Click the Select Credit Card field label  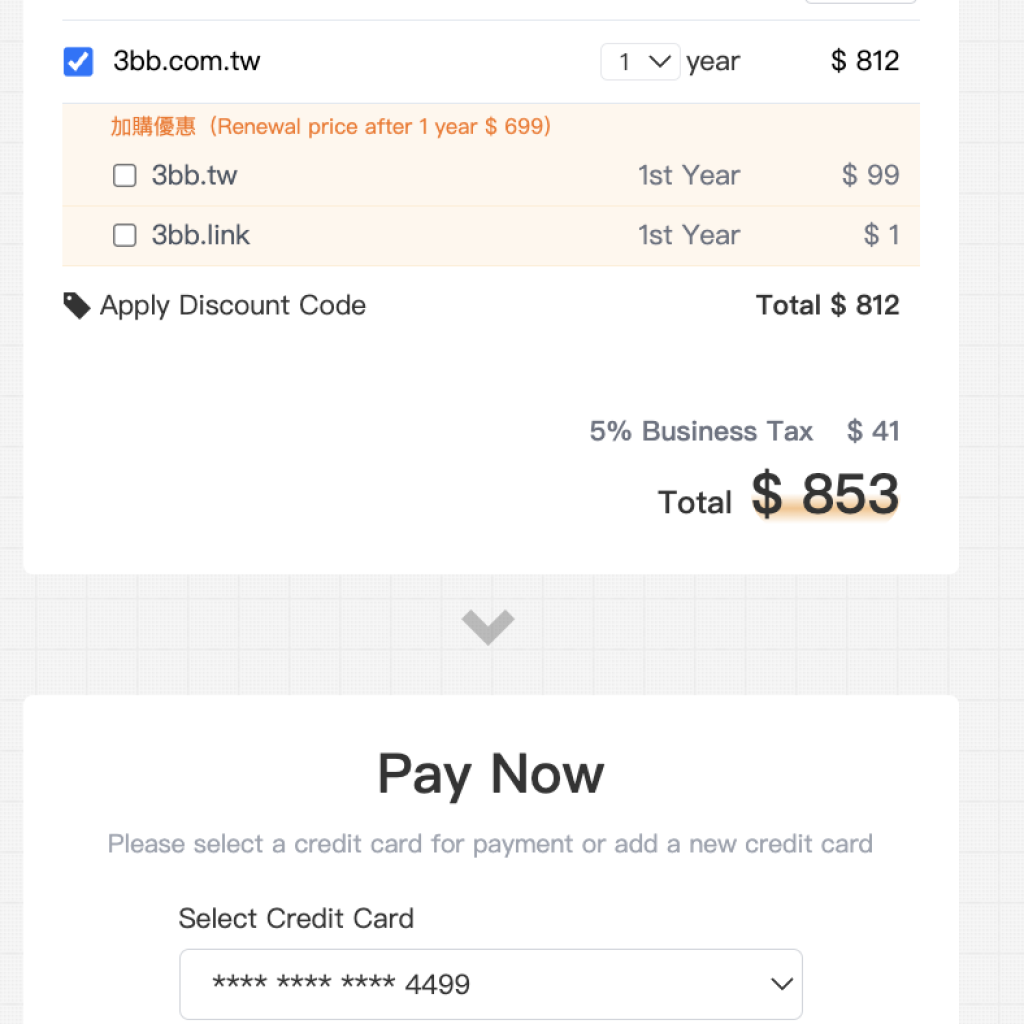[296, 918]
